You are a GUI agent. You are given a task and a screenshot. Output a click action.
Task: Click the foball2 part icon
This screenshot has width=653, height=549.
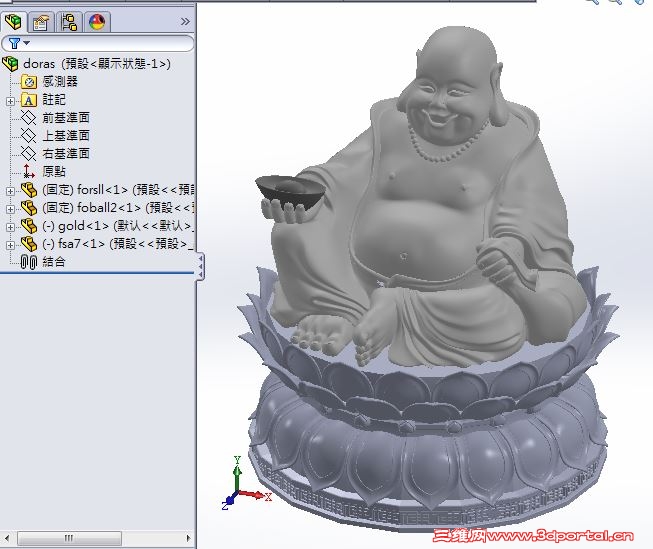click(x=29, y=208)
